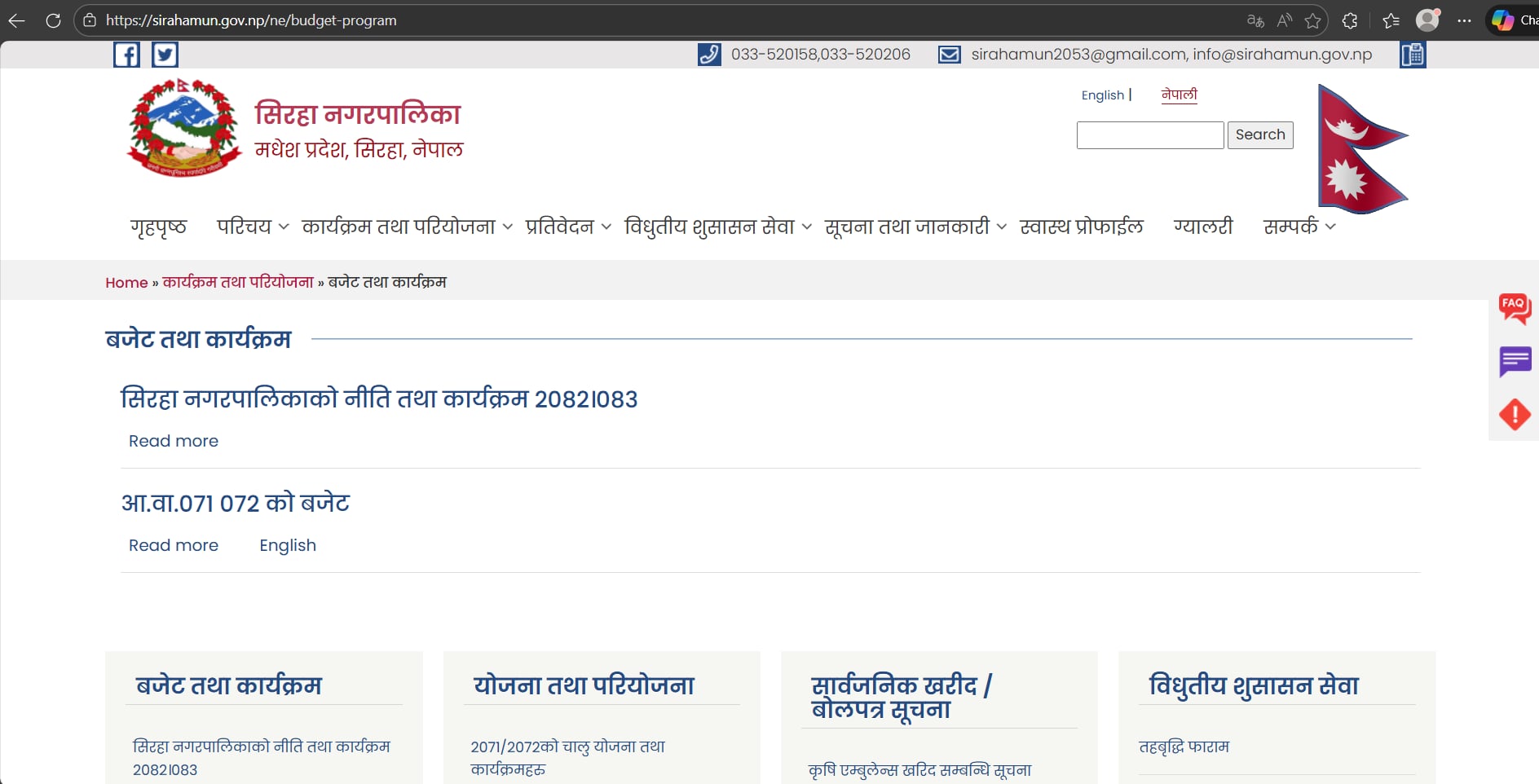Viewport: 1539px width, 784px height.
Task: Open browser extensions puzzle icon
Action: tap(1350, 20)
